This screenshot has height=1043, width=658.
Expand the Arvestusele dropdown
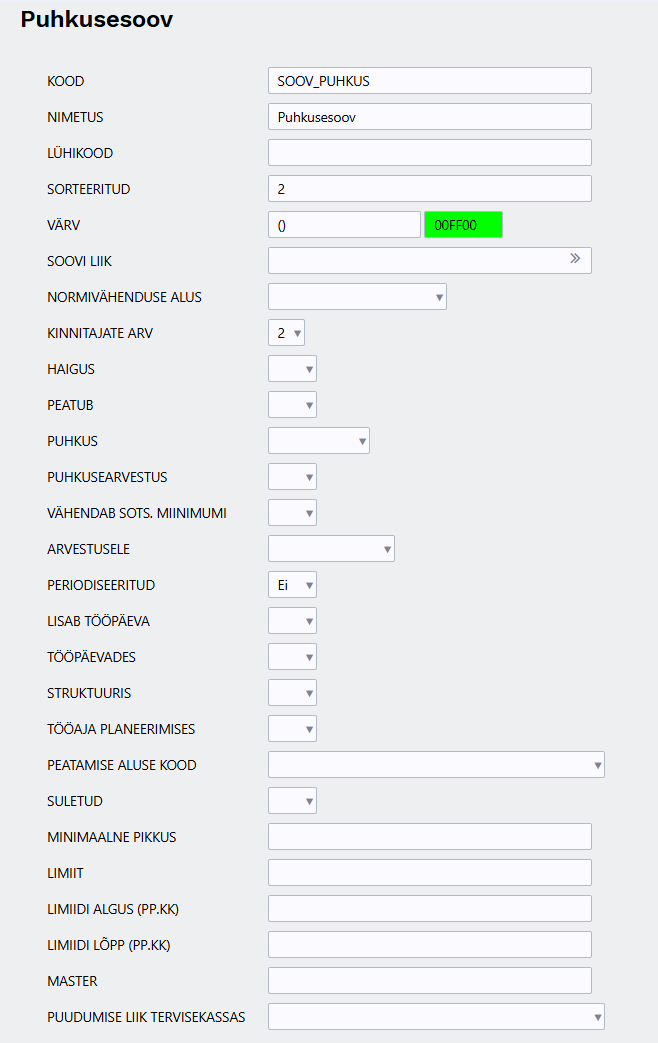tap(331, 549)
